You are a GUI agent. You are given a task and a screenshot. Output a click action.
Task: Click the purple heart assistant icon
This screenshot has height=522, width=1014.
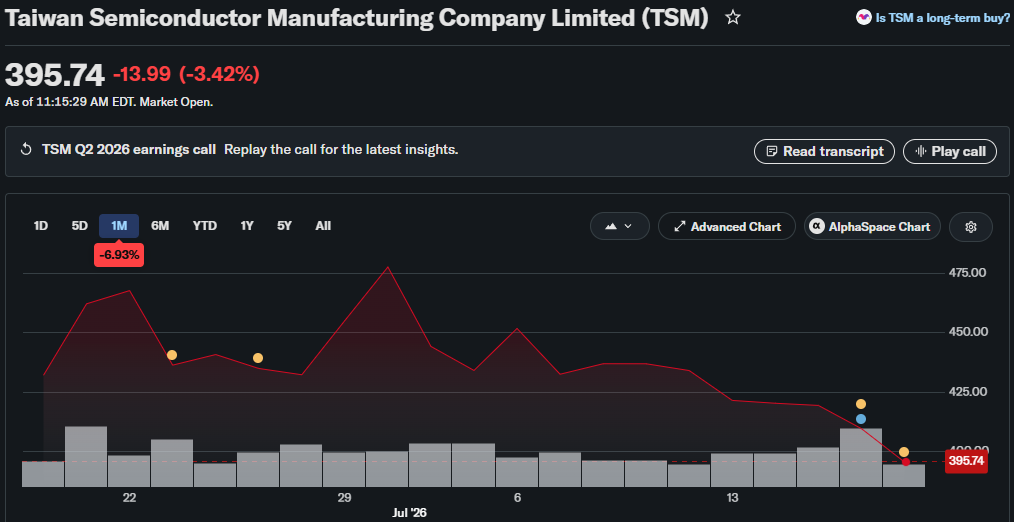point(863,17)
